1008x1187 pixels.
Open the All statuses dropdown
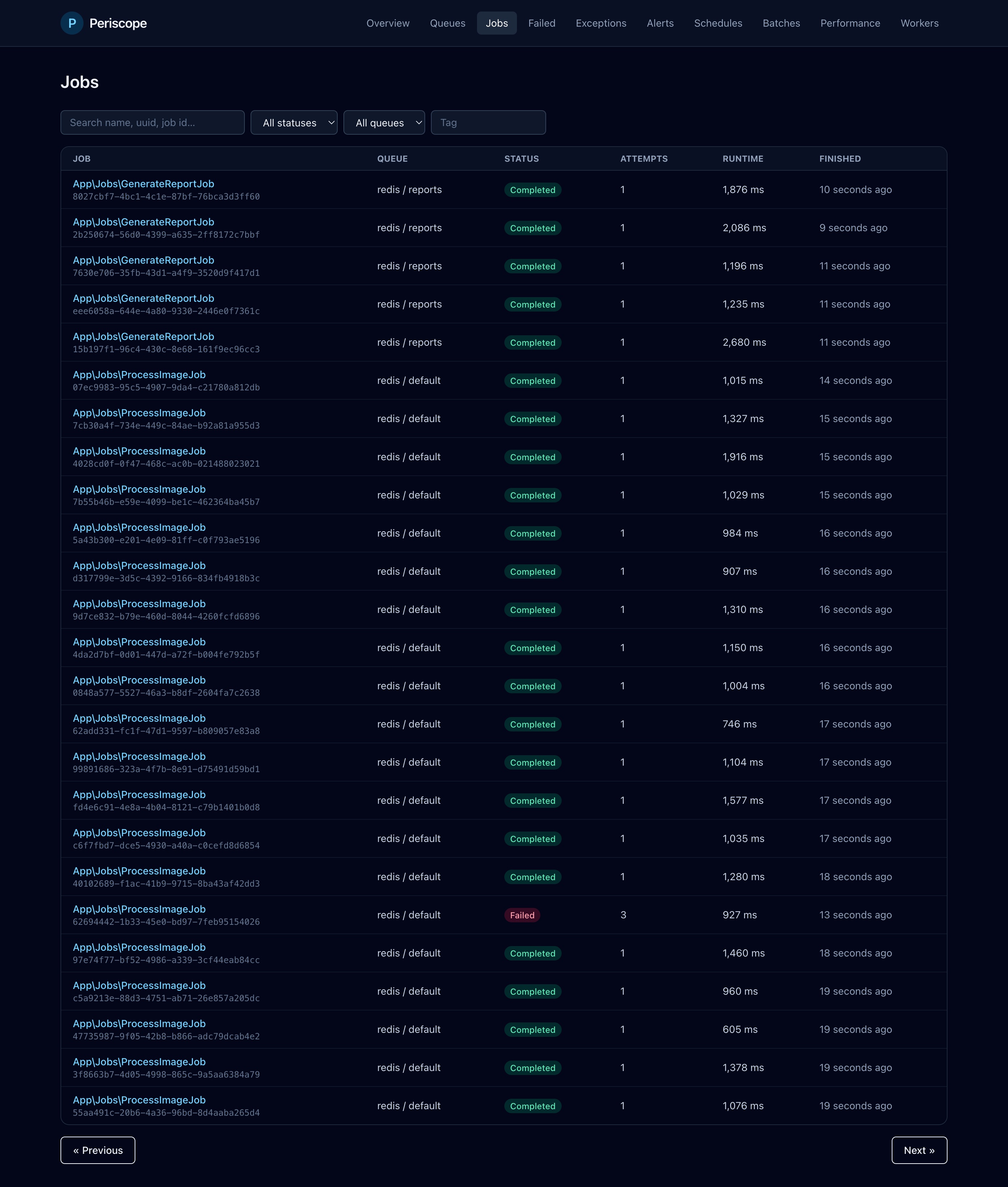pyautogui.click(x=294, y=122)
